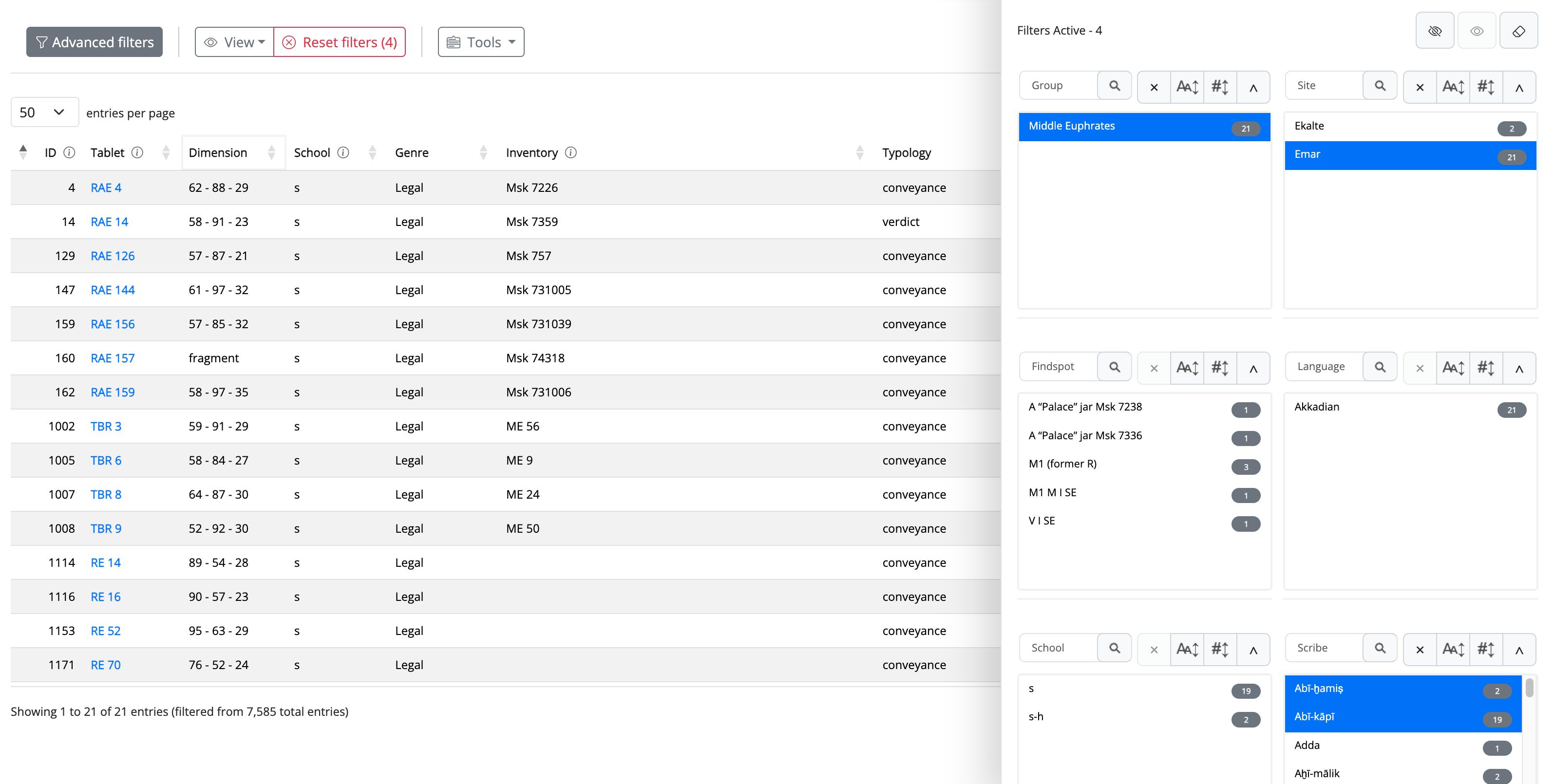Sort Findspot filter by count
1554x784 pixels.
point(1220,368)
